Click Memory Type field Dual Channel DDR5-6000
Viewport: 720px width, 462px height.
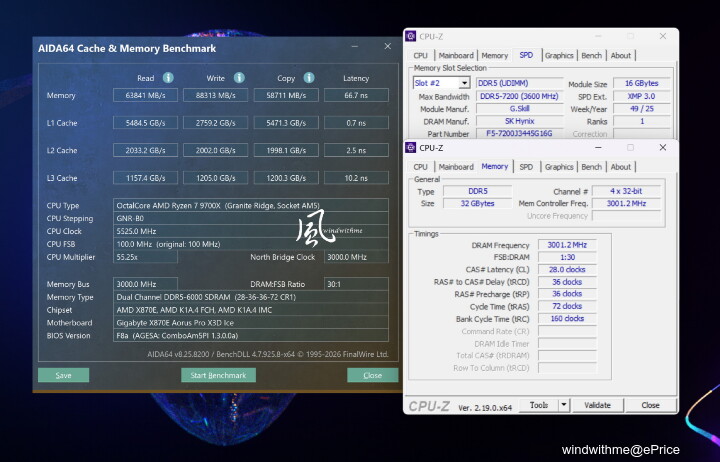[x=251, y=297]
